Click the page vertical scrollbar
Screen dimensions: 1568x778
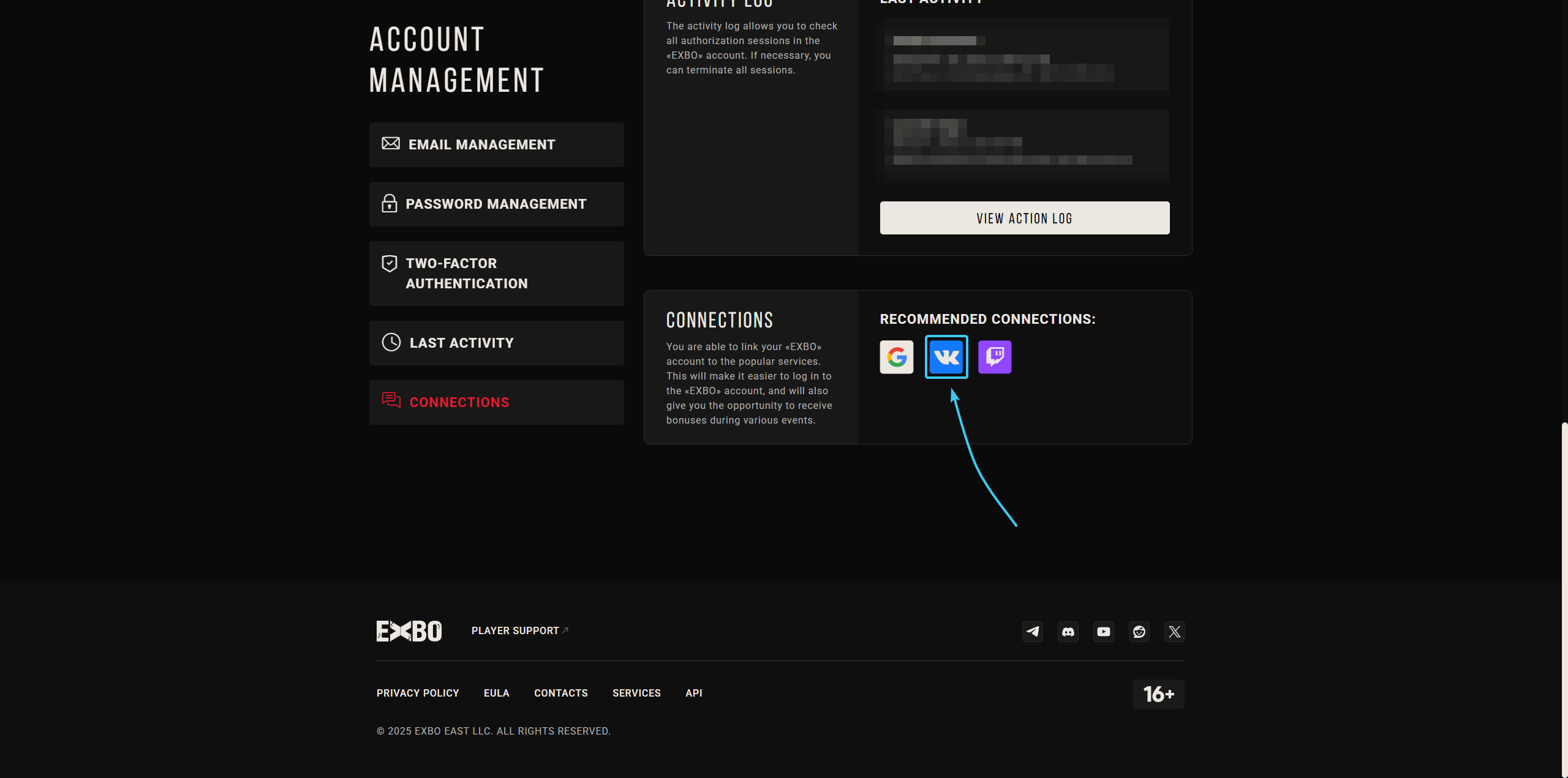point(1564,600)
